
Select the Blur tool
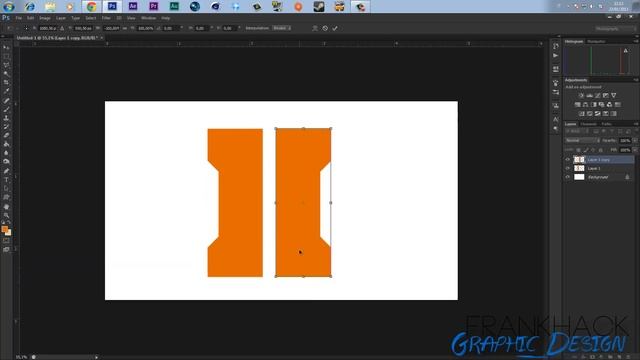pos(6,153)
